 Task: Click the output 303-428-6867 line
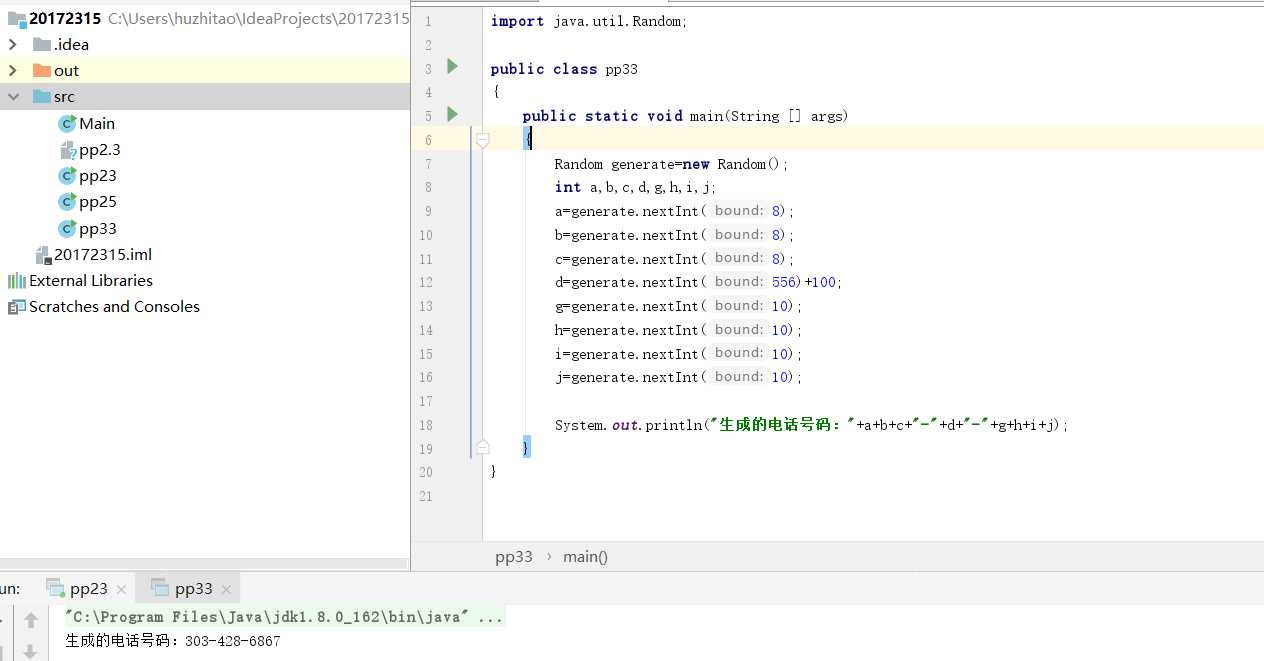pos(172,641)
